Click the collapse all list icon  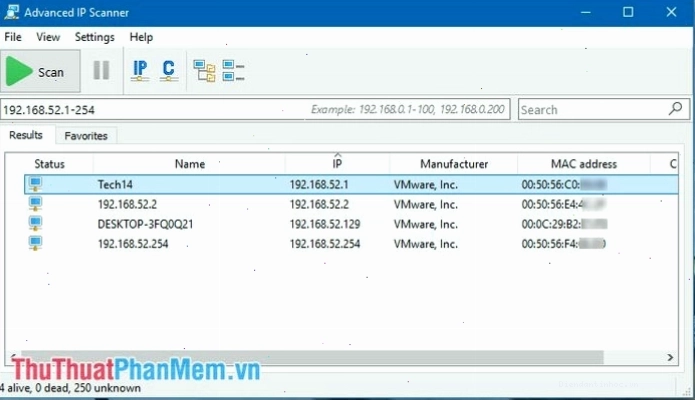coord(233,71)
